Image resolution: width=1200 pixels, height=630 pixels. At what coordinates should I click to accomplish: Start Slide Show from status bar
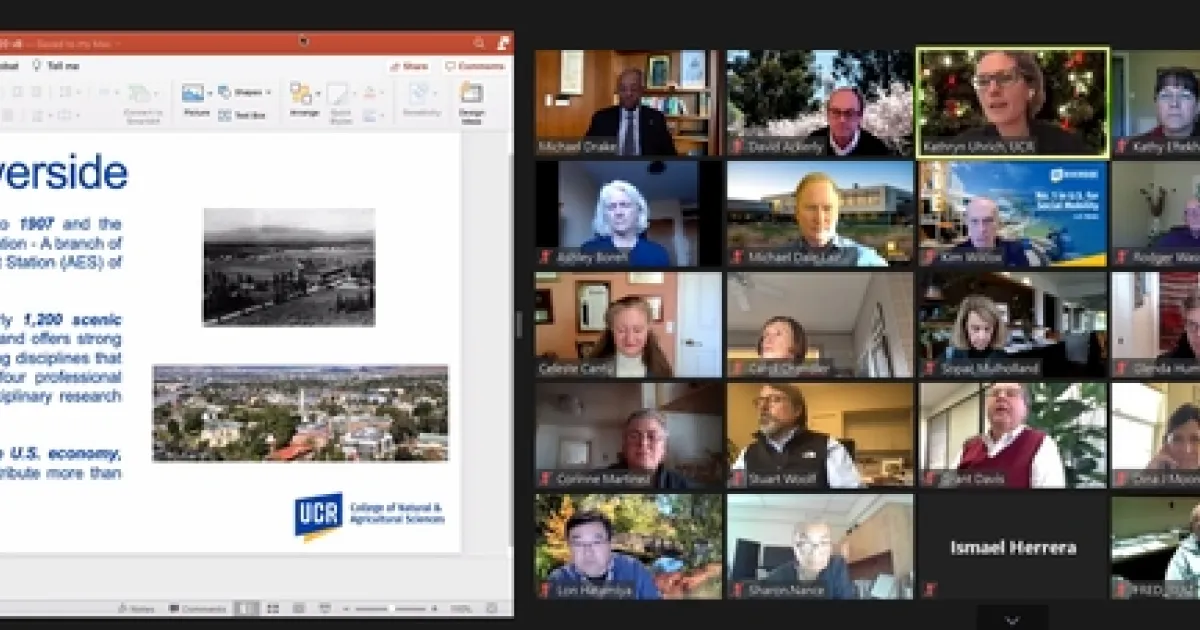327,608
